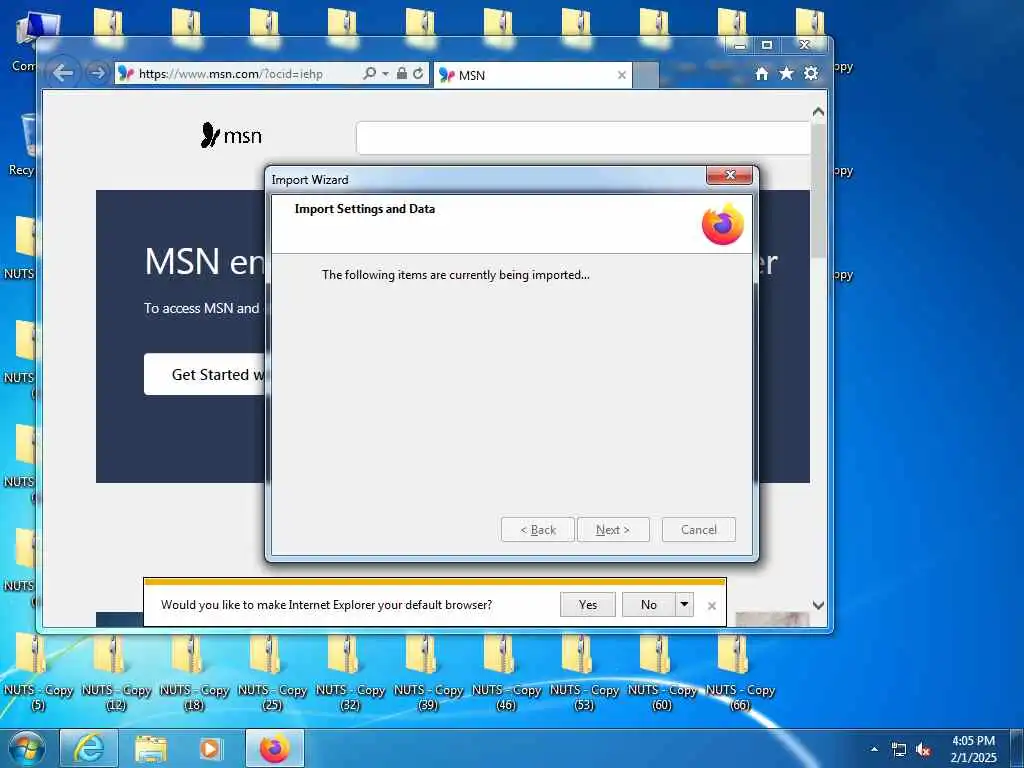This screenshot has width=1024, height=768.
Task: Click the search magnifier in IE address bar
Action: pos(370,74)
